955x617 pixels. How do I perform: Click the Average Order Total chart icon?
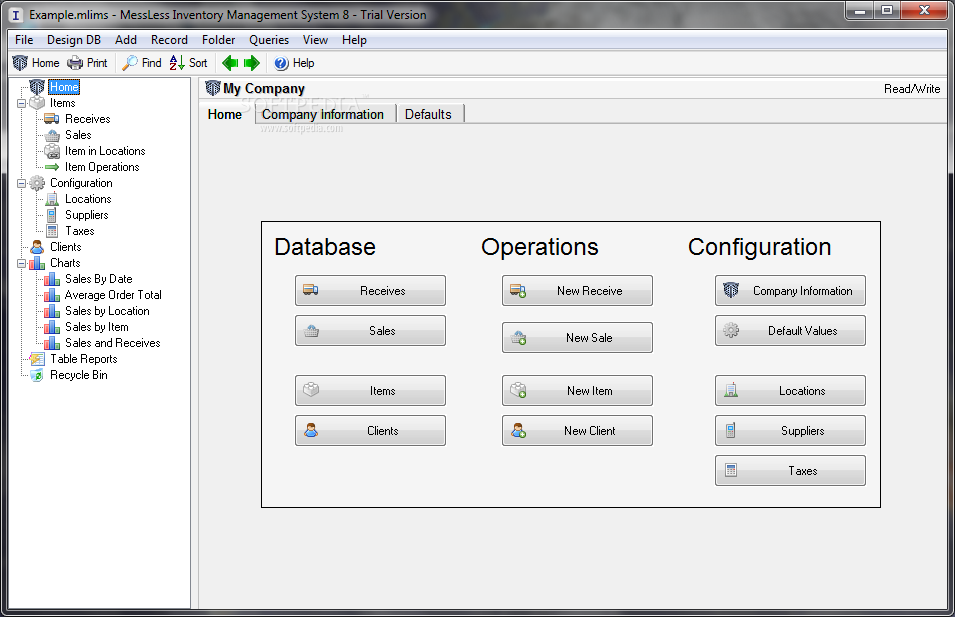[x=52, y=295]
